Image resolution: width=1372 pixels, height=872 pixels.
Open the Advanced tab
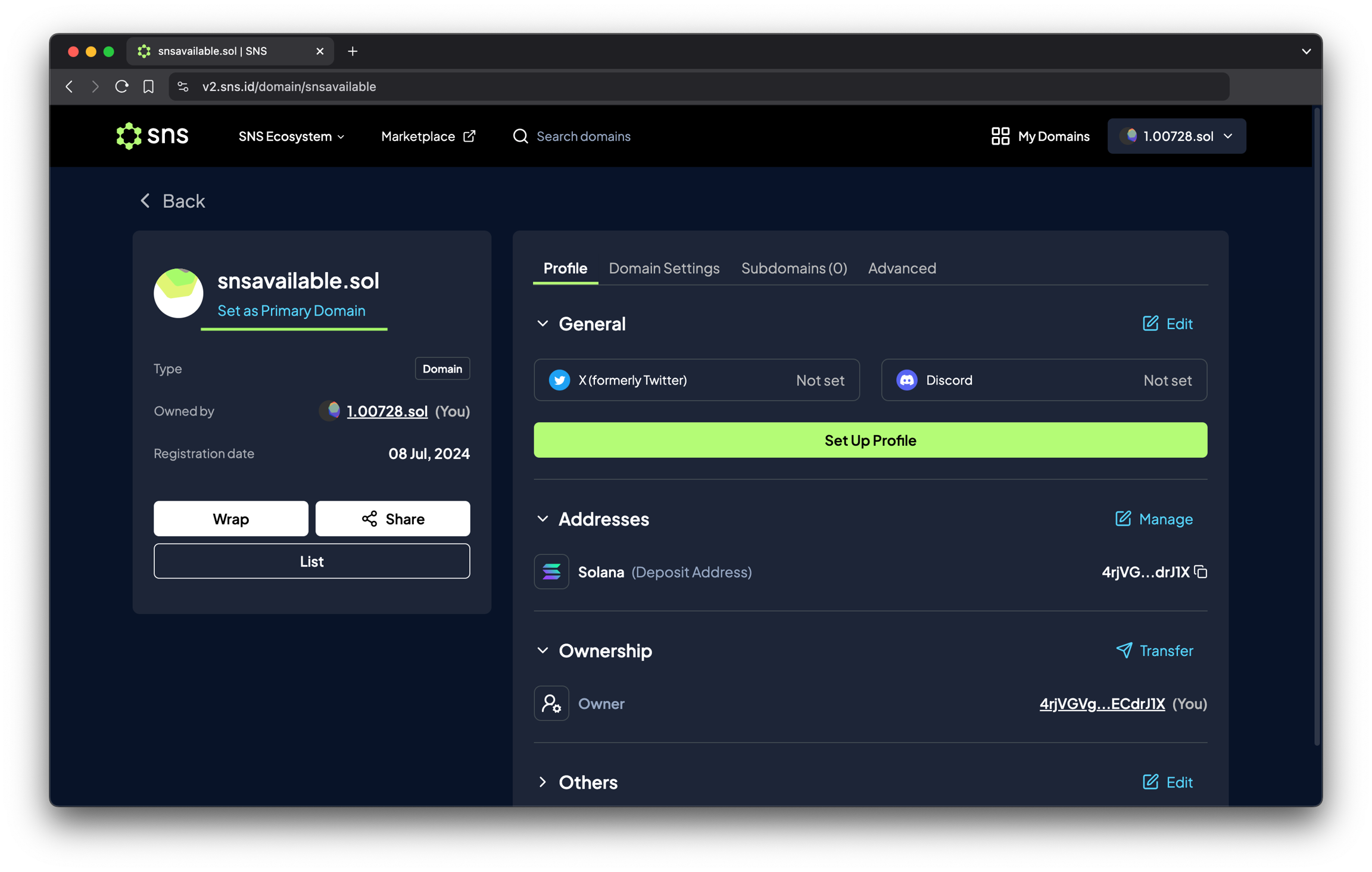(x=902, y=268)
